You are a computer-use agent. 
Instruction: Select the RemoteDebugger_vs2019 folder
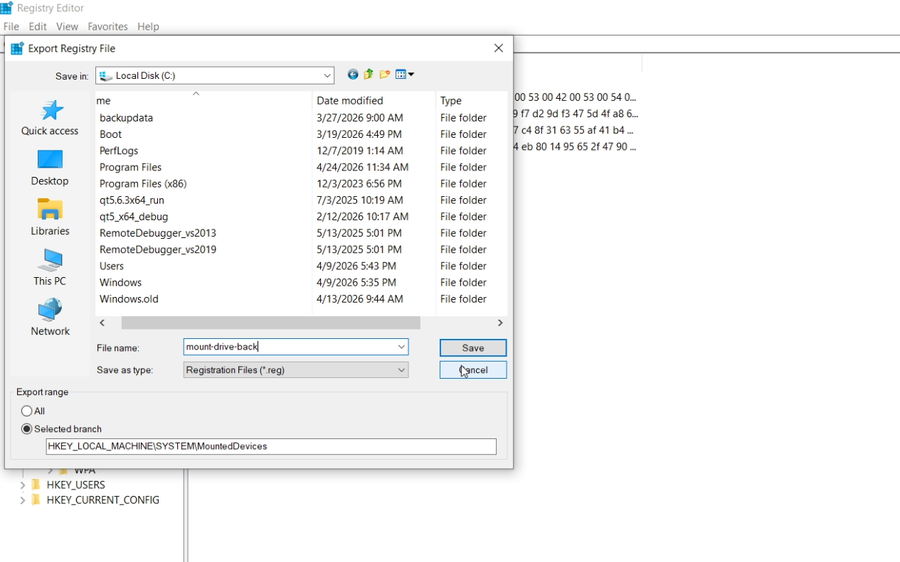(158, 250)
